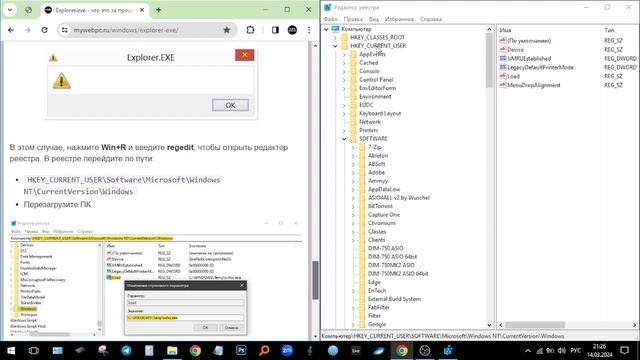Select the Environment key
Image resolution: width=640 pixels, height=360 pixels.
click(375, 97)
